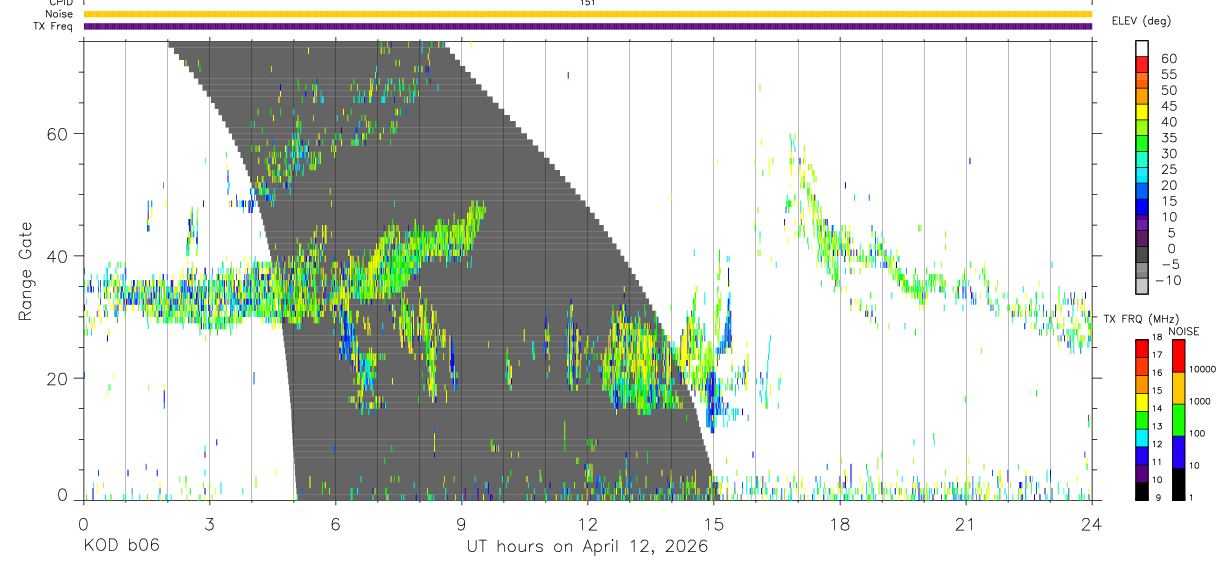Screen dimensions: 1228x567
Task: Click the x-axis tick label '18'
Action: click(x=839, y=523)
